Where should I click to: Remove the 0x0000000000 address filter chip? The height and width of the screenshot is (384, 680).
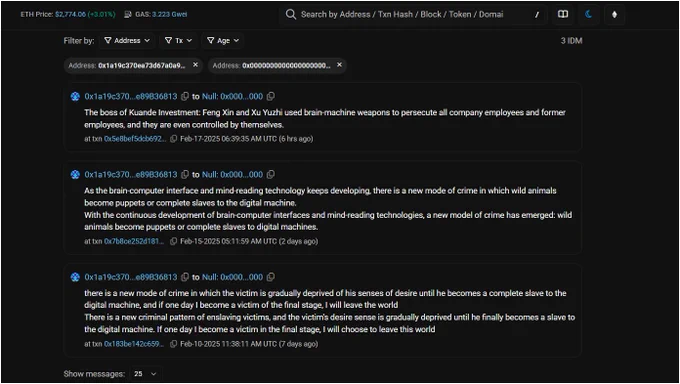coord(339,65)
